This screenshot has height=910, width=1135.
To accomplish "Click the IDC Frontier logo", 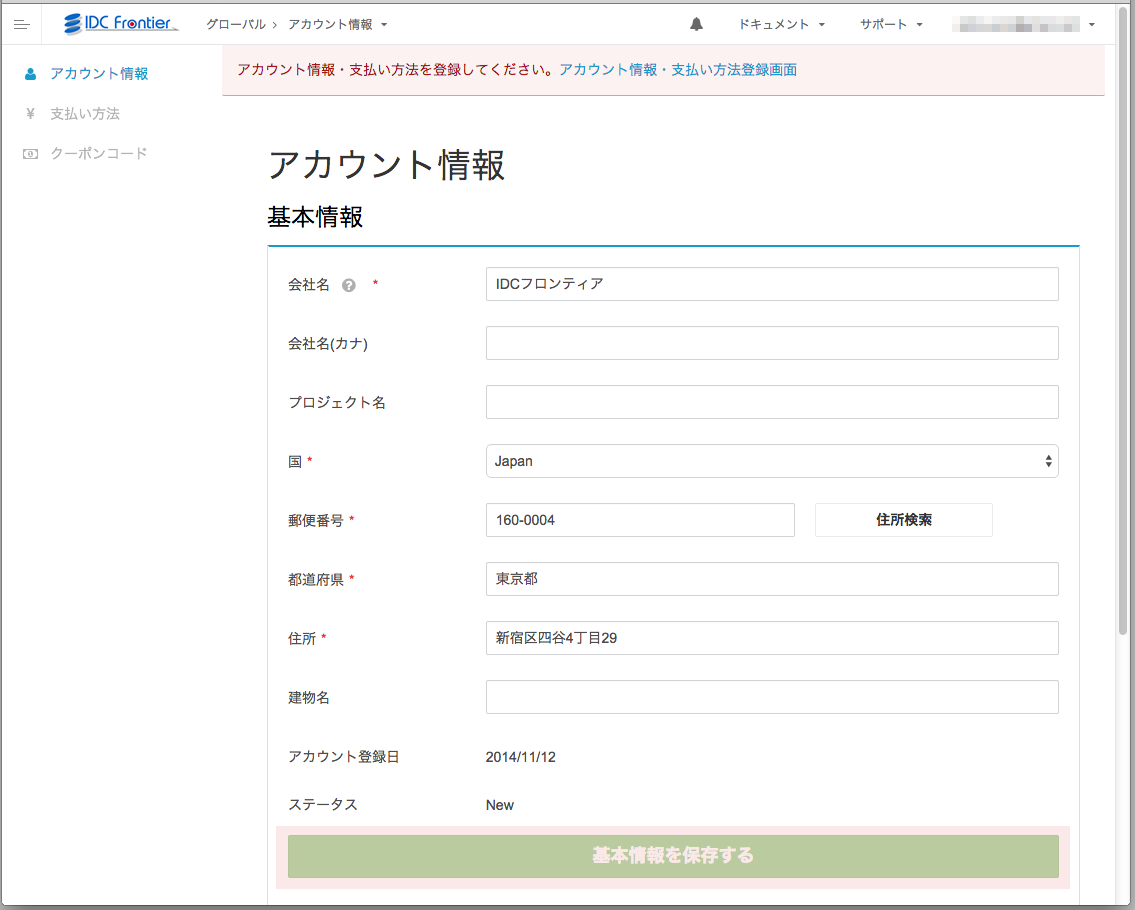I will pyautogui.click(x=118, y=23).
